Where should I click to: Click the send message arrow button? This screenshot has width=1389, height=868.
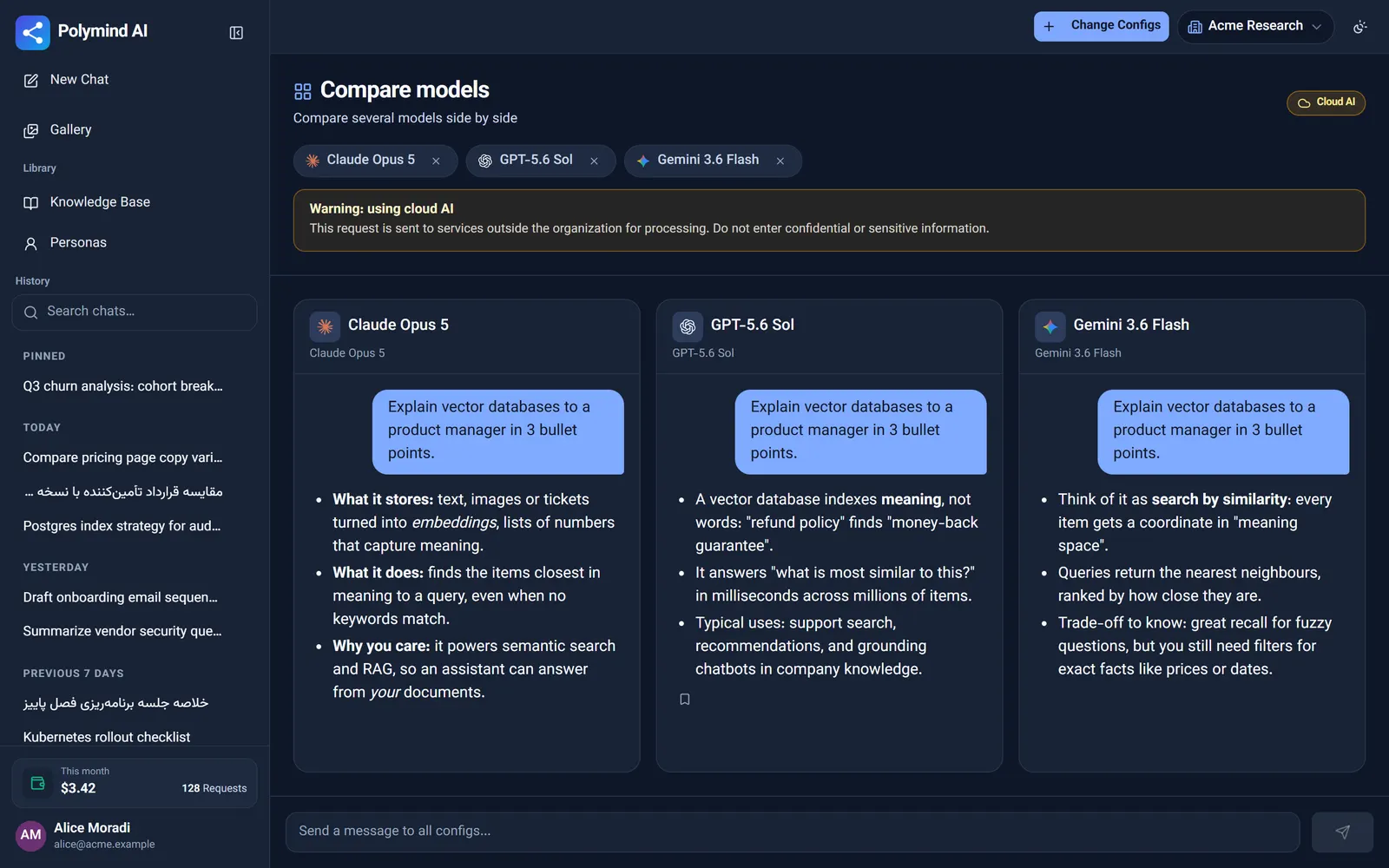point(1342,832)
